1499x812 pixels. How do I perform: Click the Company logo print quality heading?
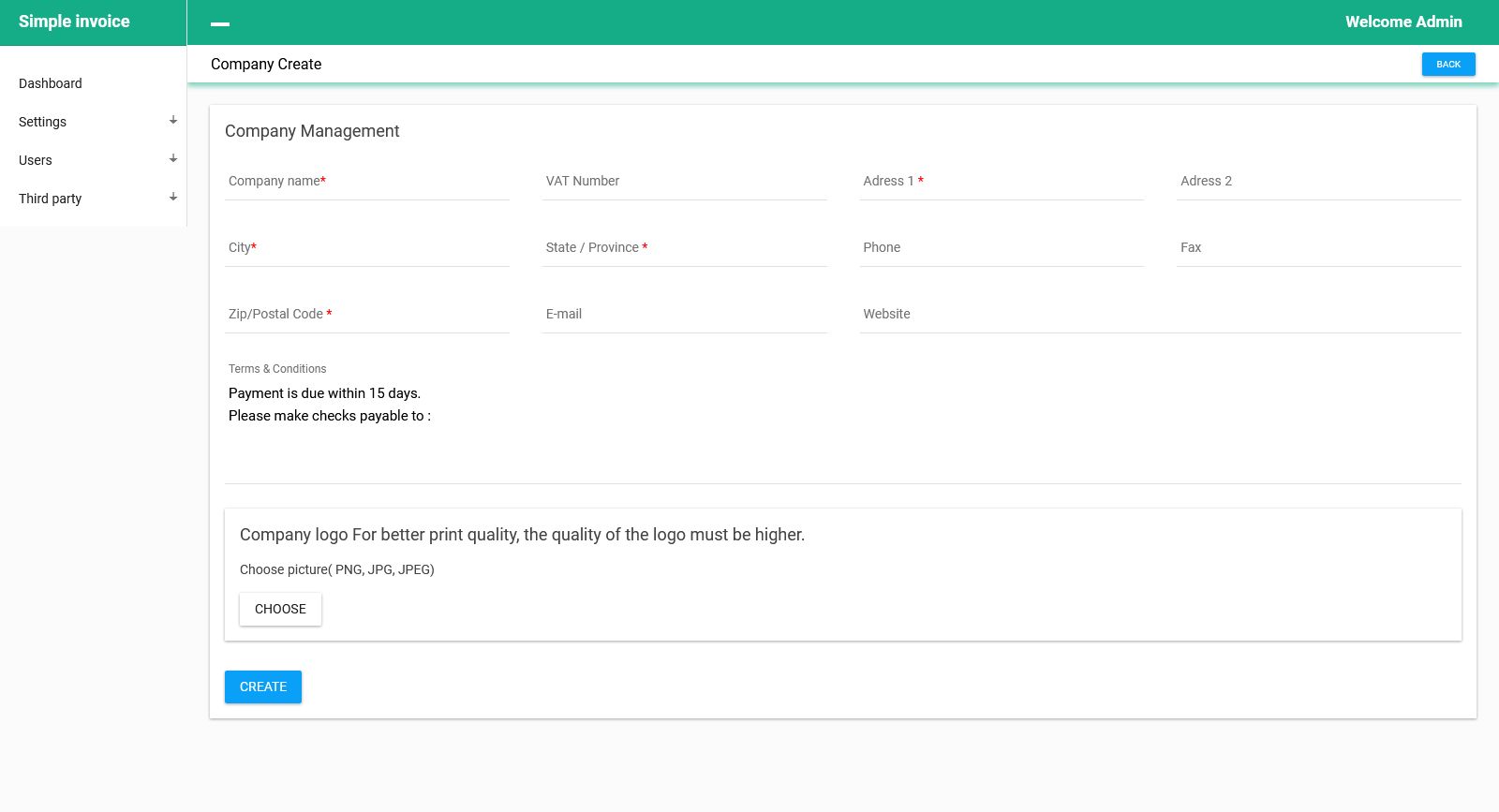[522, 535]
